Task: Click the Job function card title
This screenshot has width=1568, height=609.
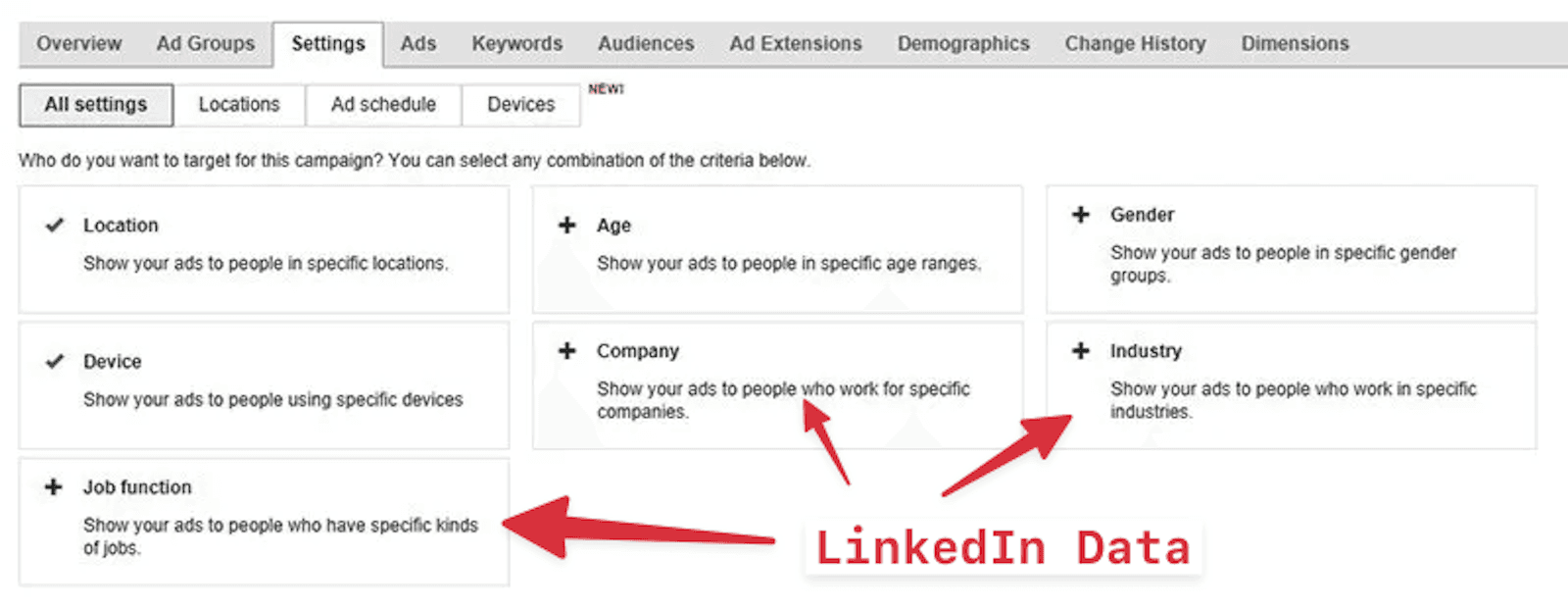Action: [x=137, y=487]
